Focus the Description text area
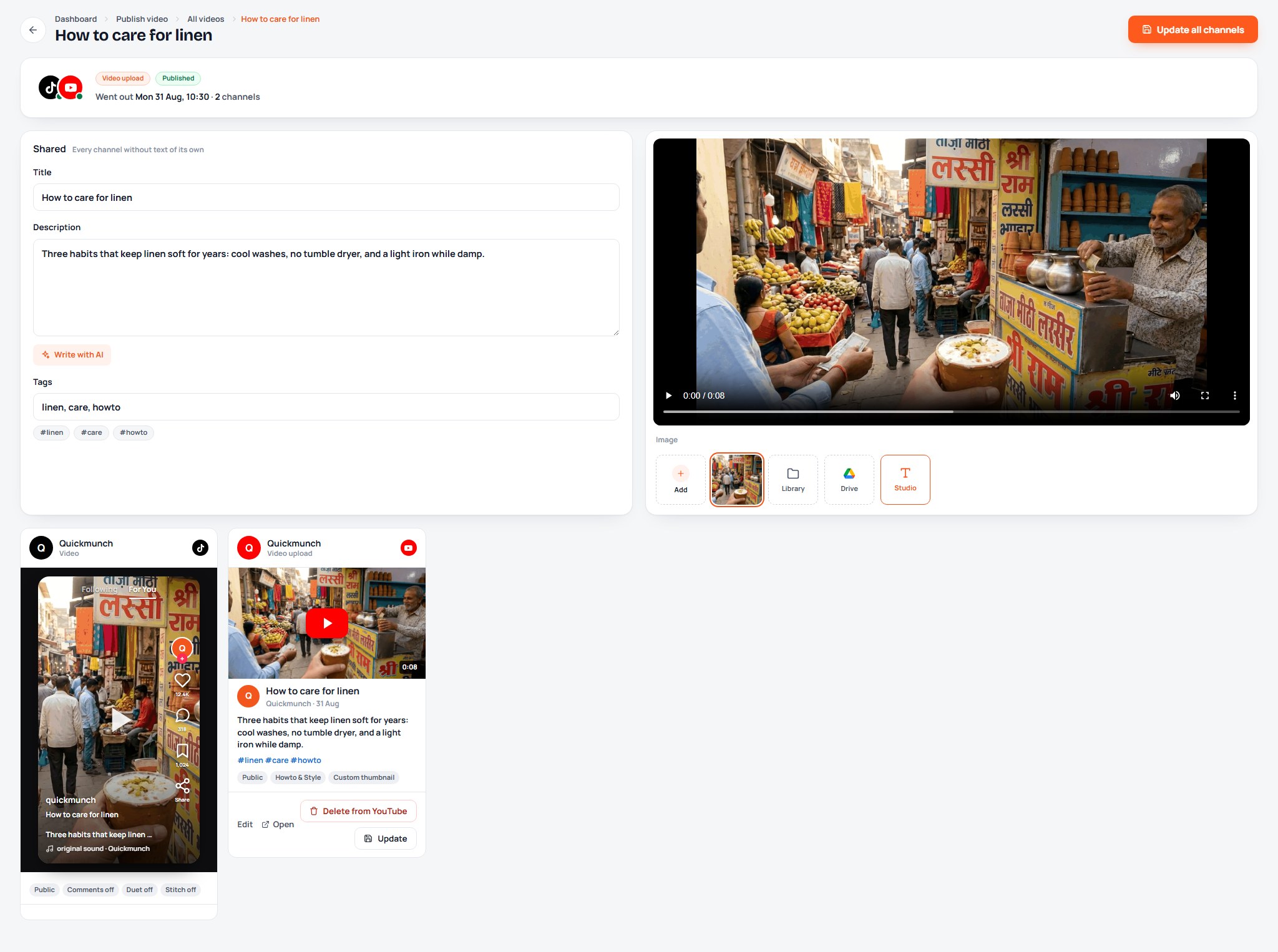 pos(326,288)
